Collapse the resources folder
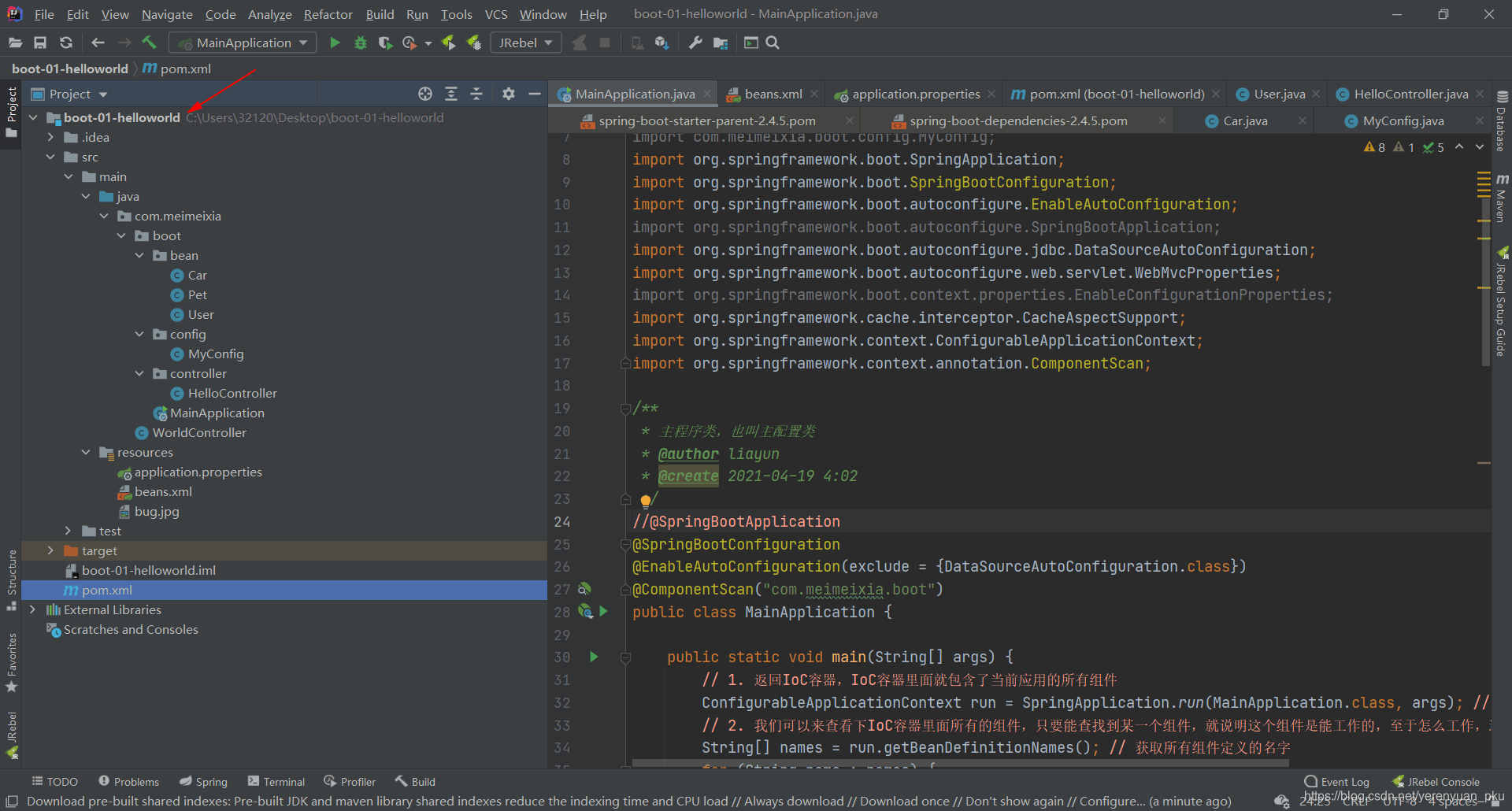Image resolution: width=1512 pixels, height=811 pixels. (86, 452)
